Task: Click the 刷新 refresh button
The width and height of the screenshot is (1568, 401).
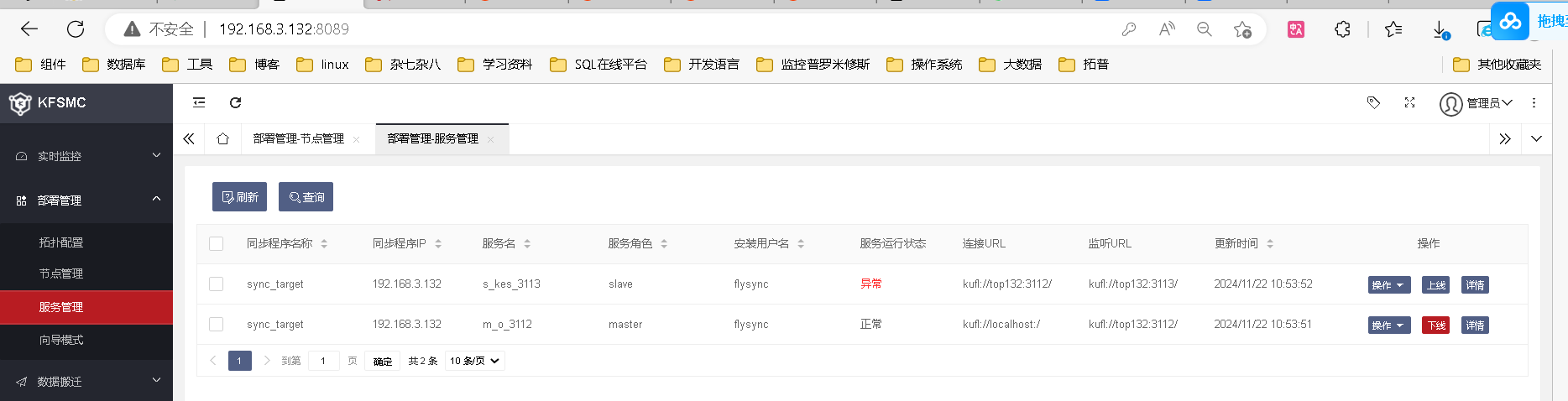Action: pos(239,197)
